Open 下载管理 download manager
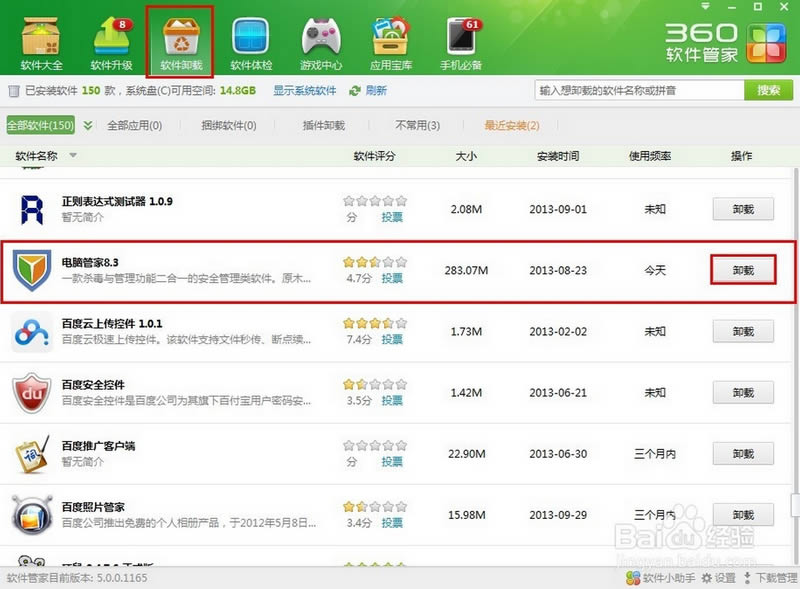Screen dimensions: 800x589 771,578
